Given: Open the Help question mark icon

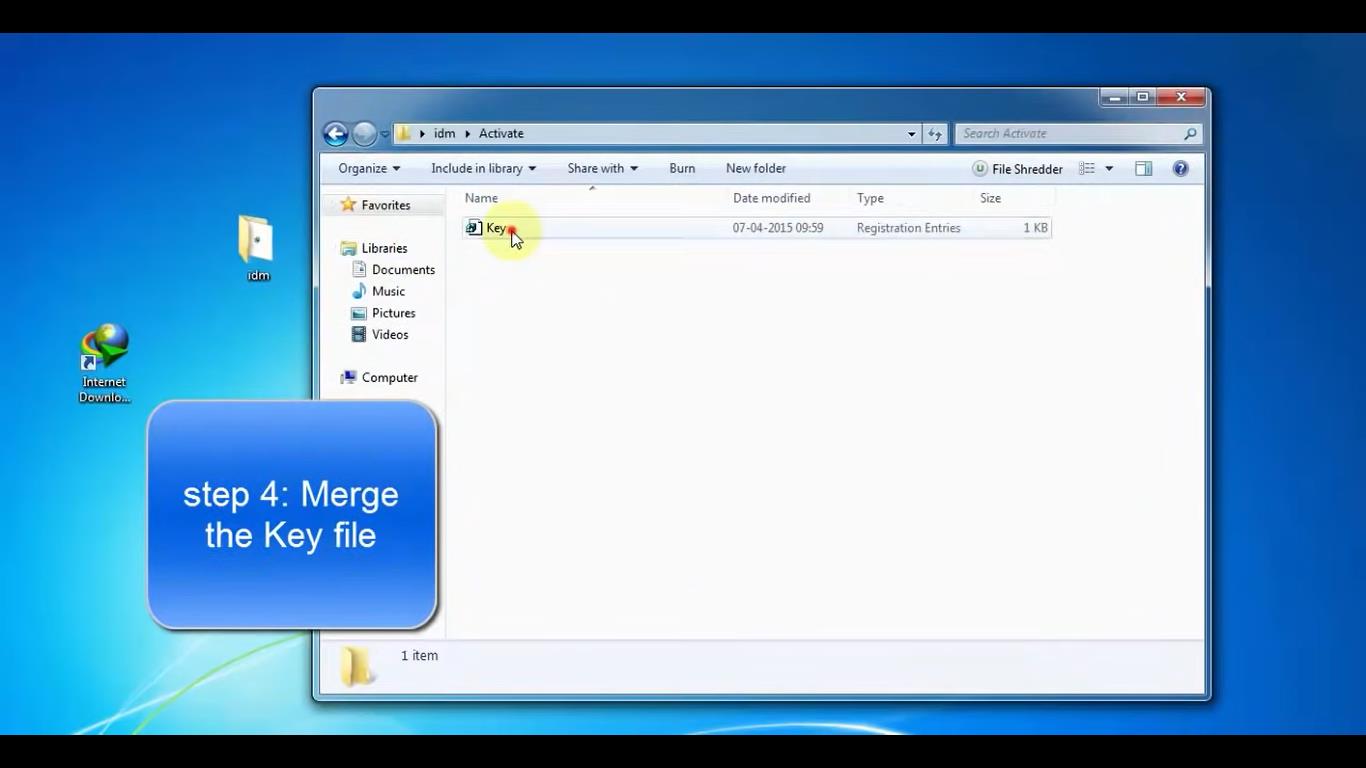Looking at the screenshot, I should pyautogui.click(x=1180, y=169).
